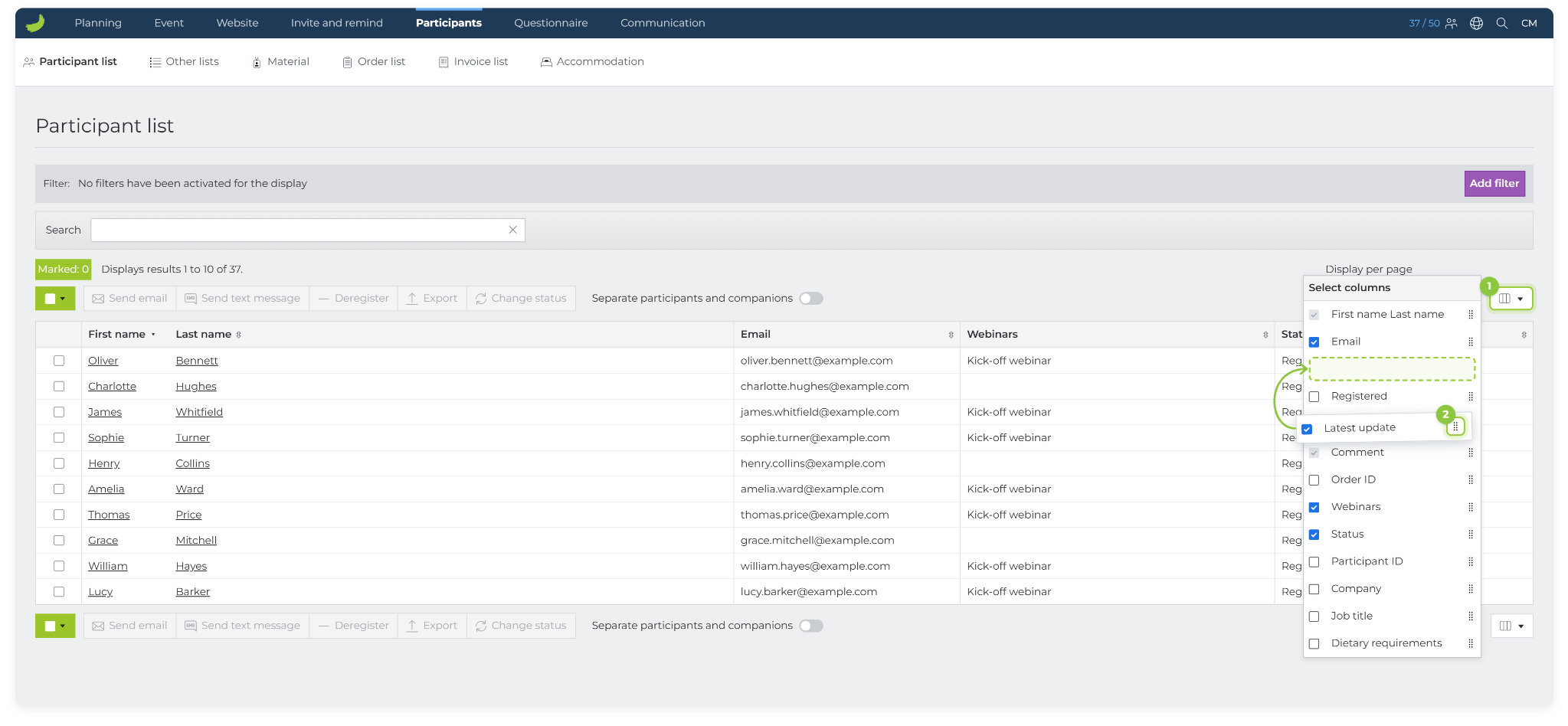Check the Order ID column checkbox
This screenshot has height=726, width=1568.
(1314, 480)
